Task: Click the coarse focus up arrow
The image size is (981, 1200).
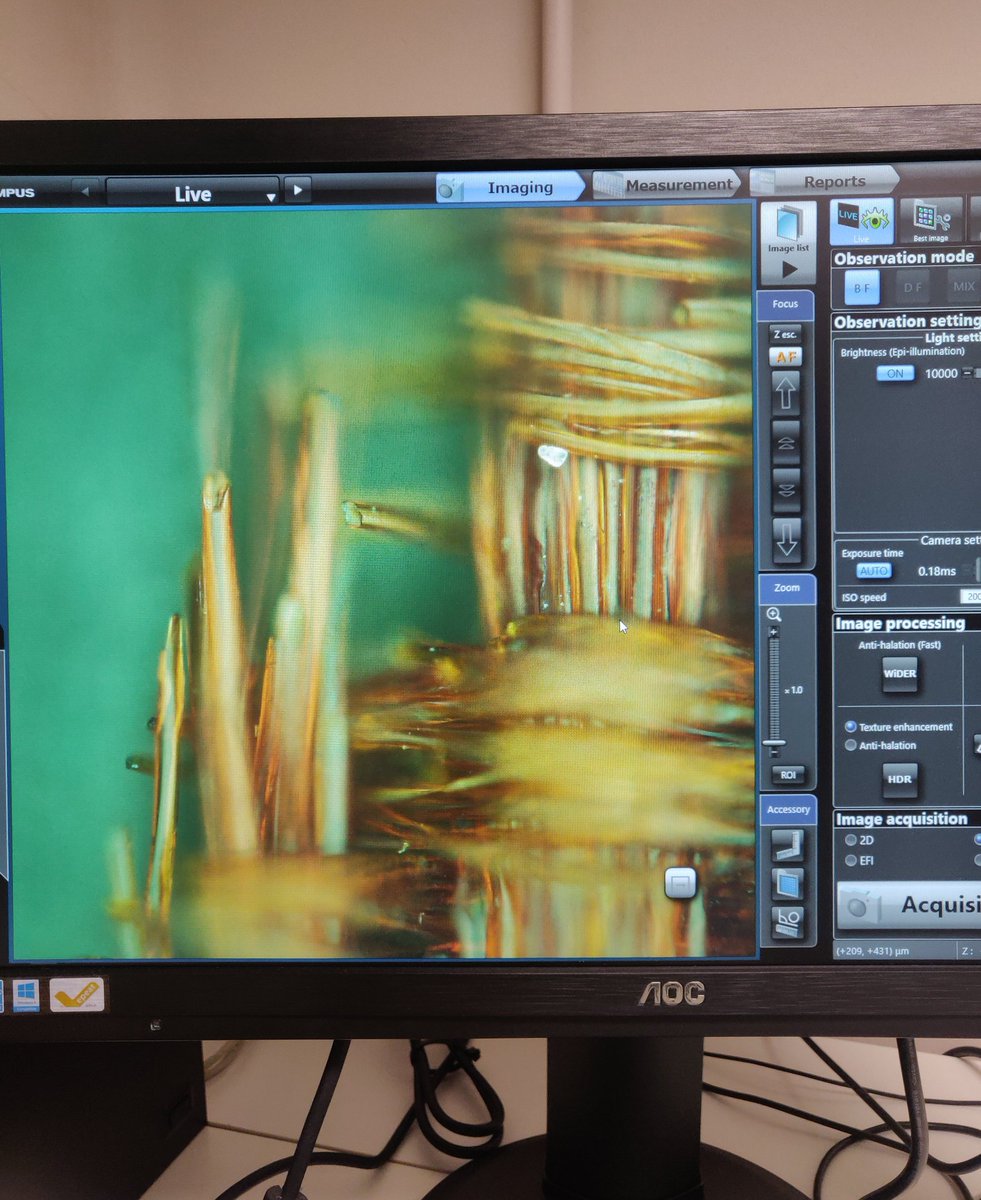Action: click(x=787, y=391)
